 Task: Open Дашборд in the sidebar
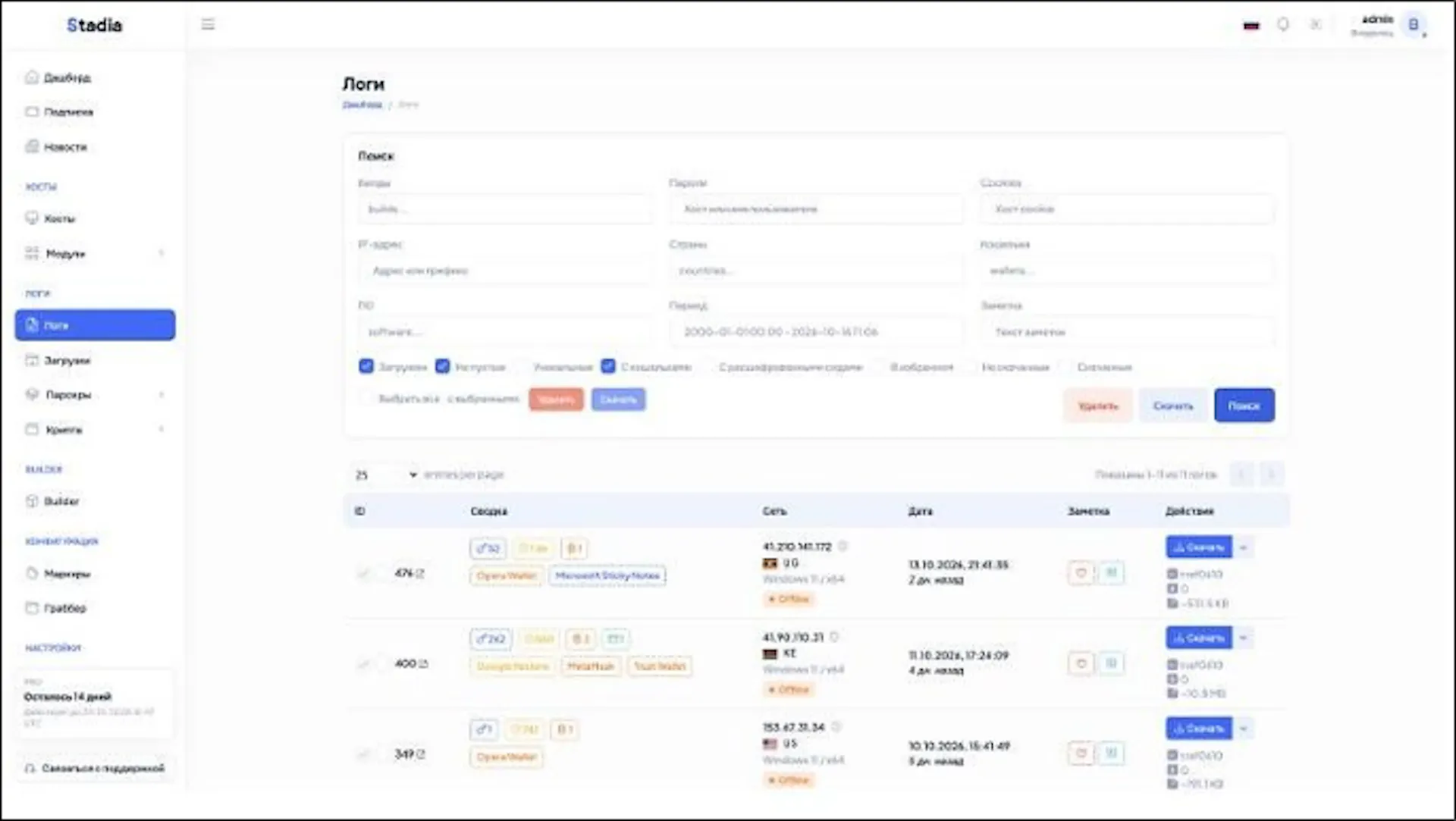click(67, 77)
